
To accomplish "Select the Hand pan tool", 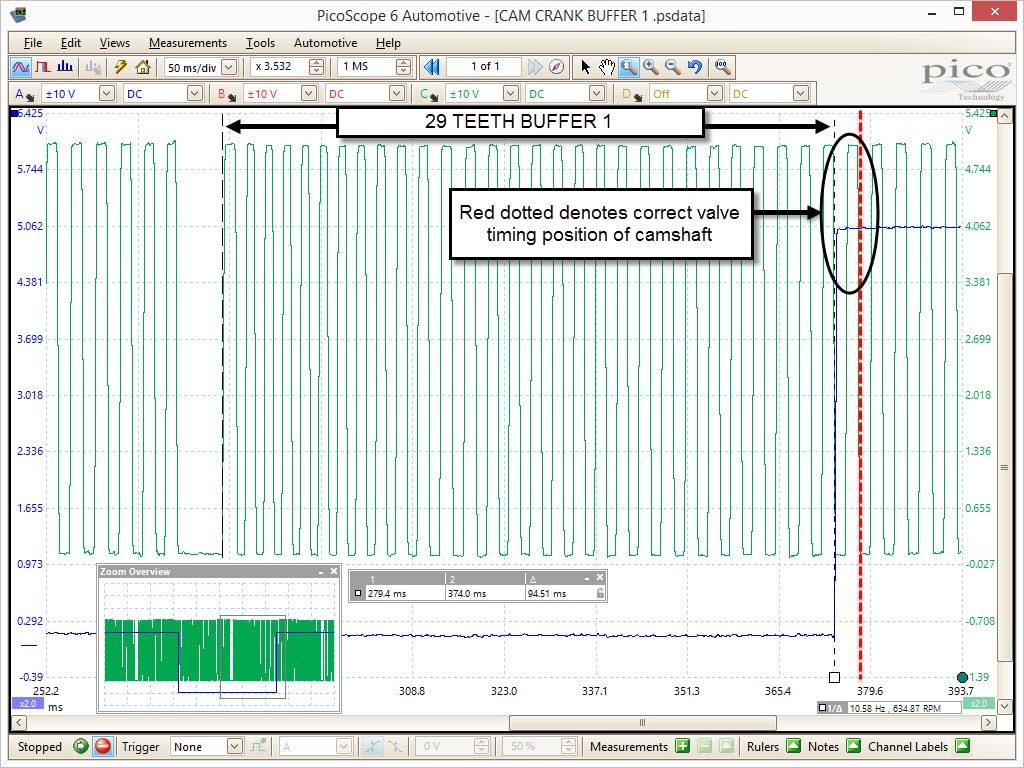I will (x=607, y=67).
